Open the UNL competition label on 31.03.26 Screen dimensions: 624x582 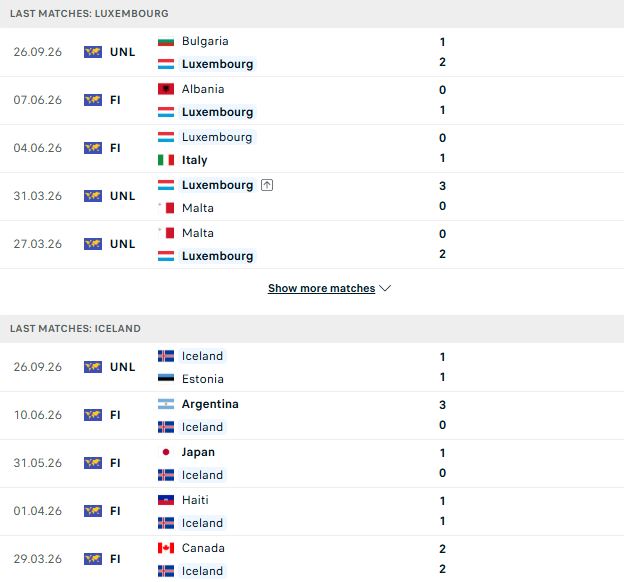point(123,196)
